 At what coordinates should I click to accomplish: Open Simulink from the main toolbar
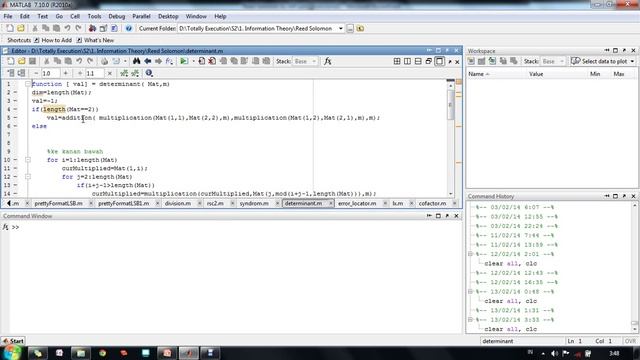92,28
